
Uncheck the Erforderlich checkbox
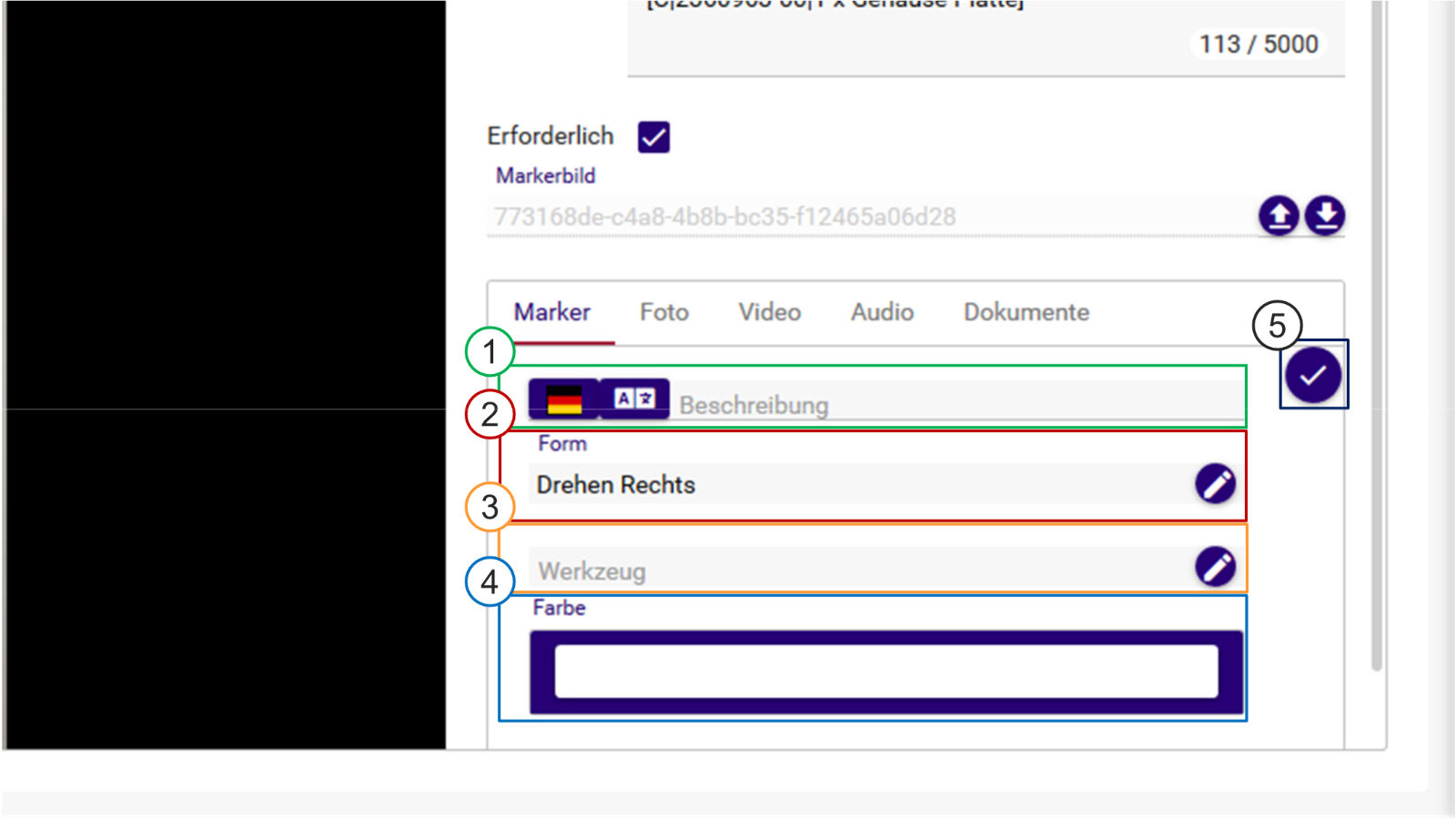coord(653,137)
